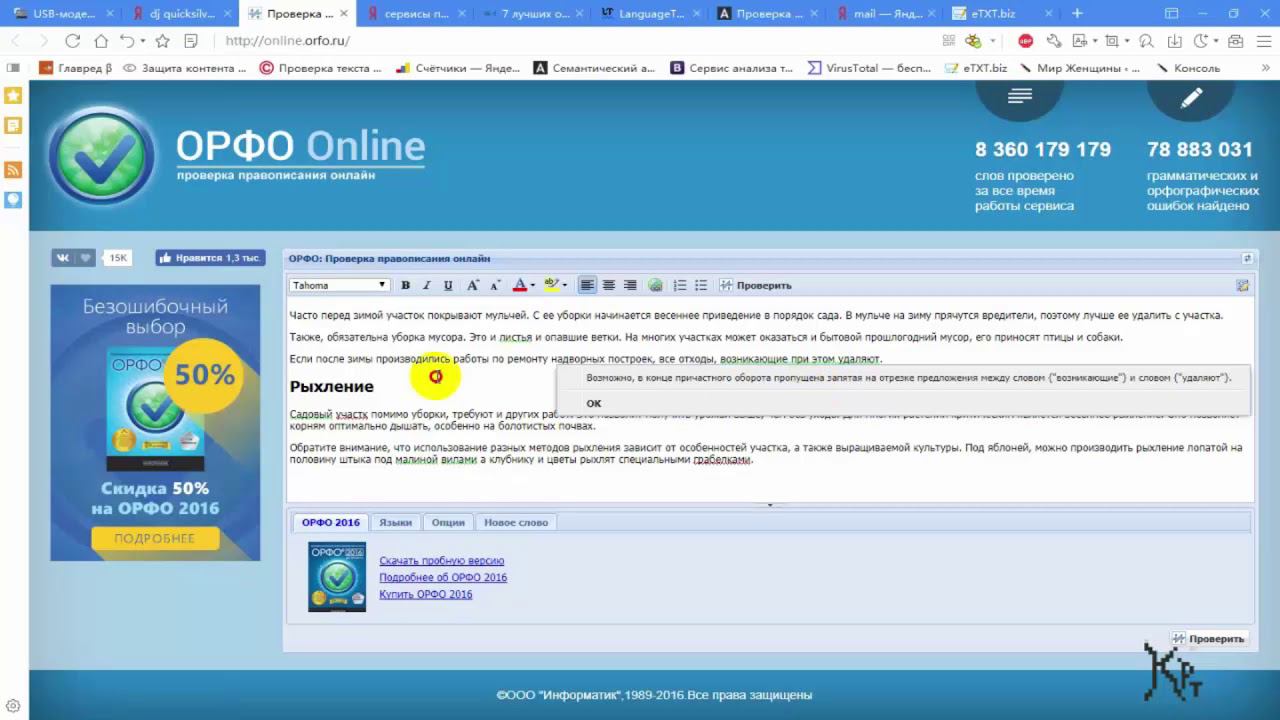Click the red ABP adblock icon
Image resolution: width=1280 pixels, height=720 pixels.
tap(1025, 41)
